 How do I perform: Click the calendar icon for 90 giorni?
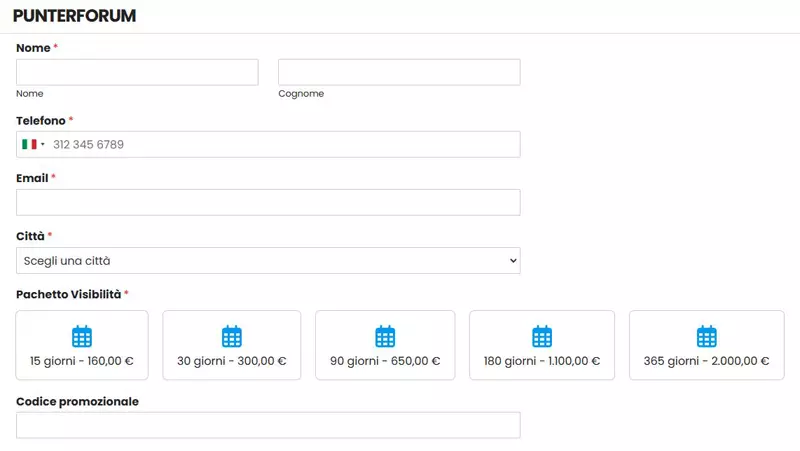pos(385,336)
